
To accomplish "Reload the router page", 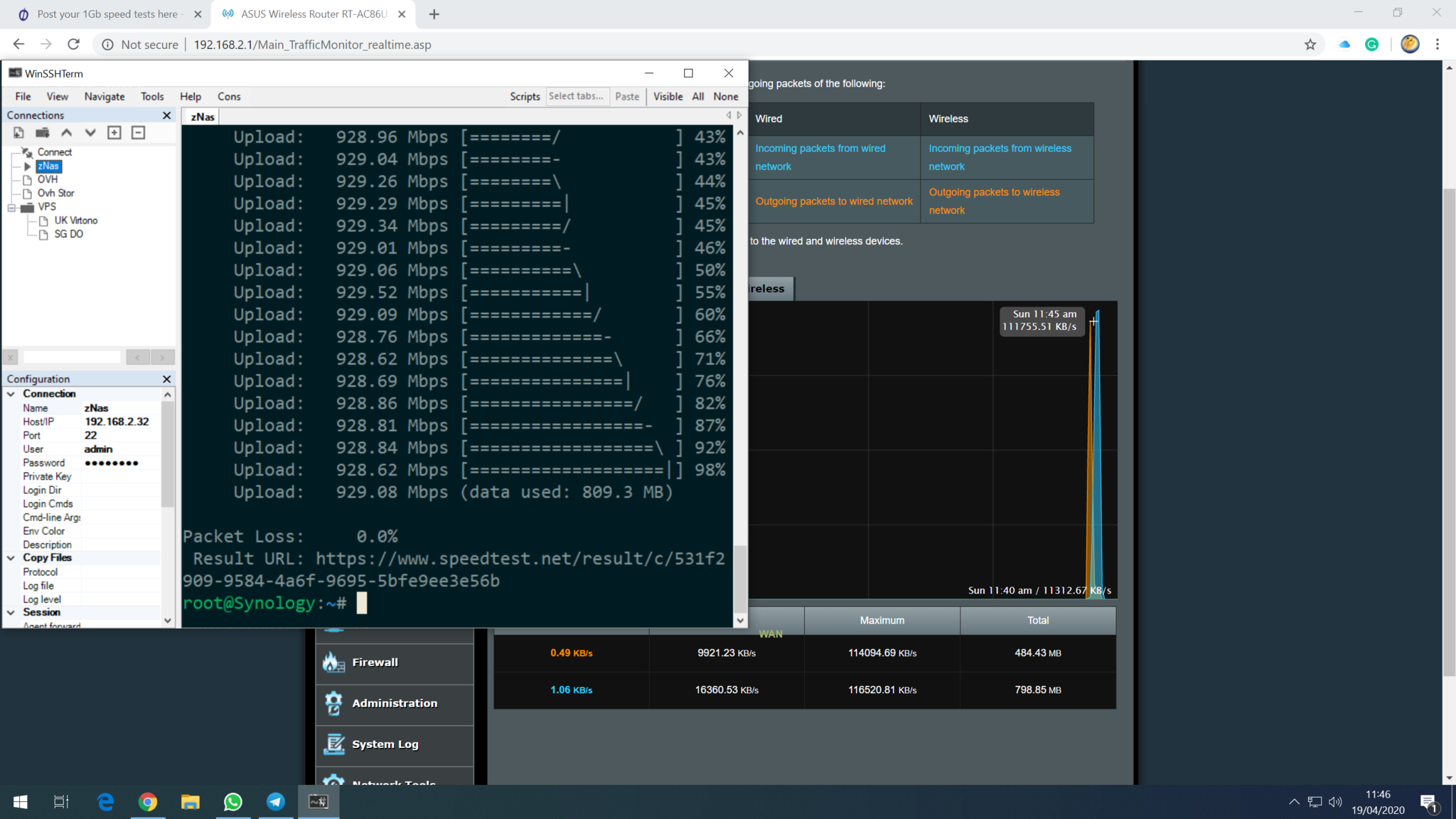I will (x=73, y=45).
